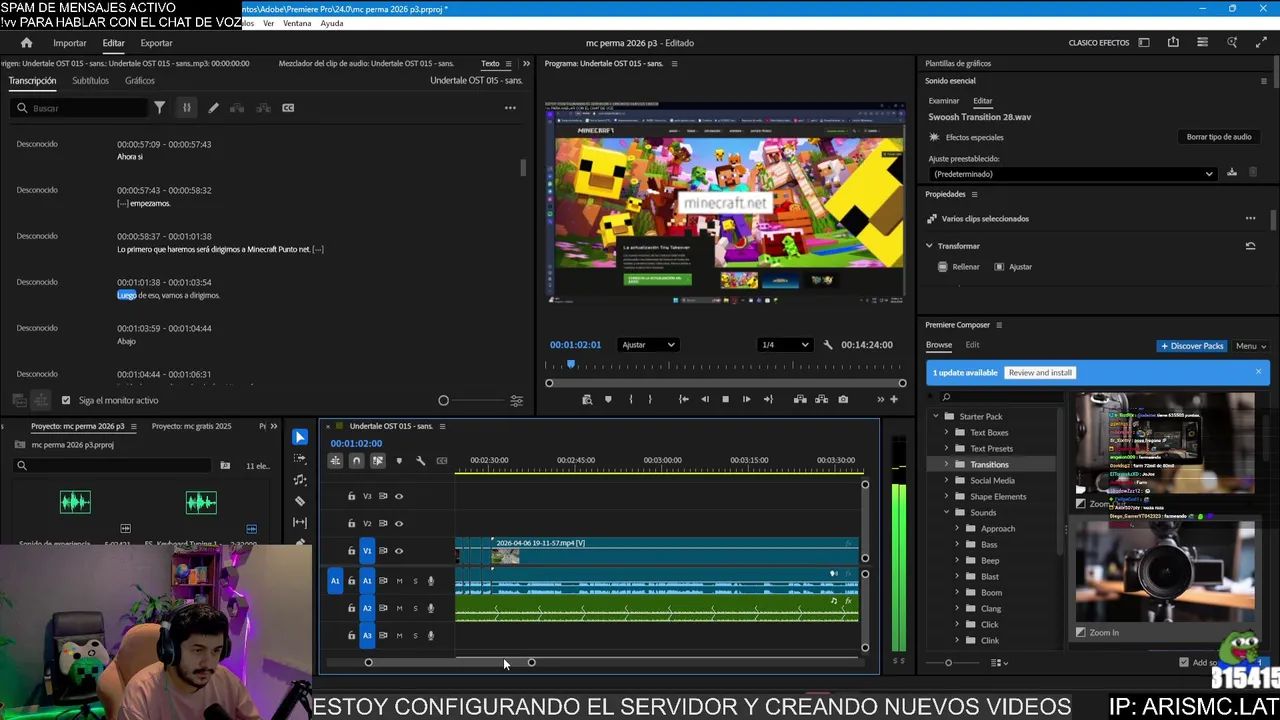Collapse the Sounds folder

[946, 512]
